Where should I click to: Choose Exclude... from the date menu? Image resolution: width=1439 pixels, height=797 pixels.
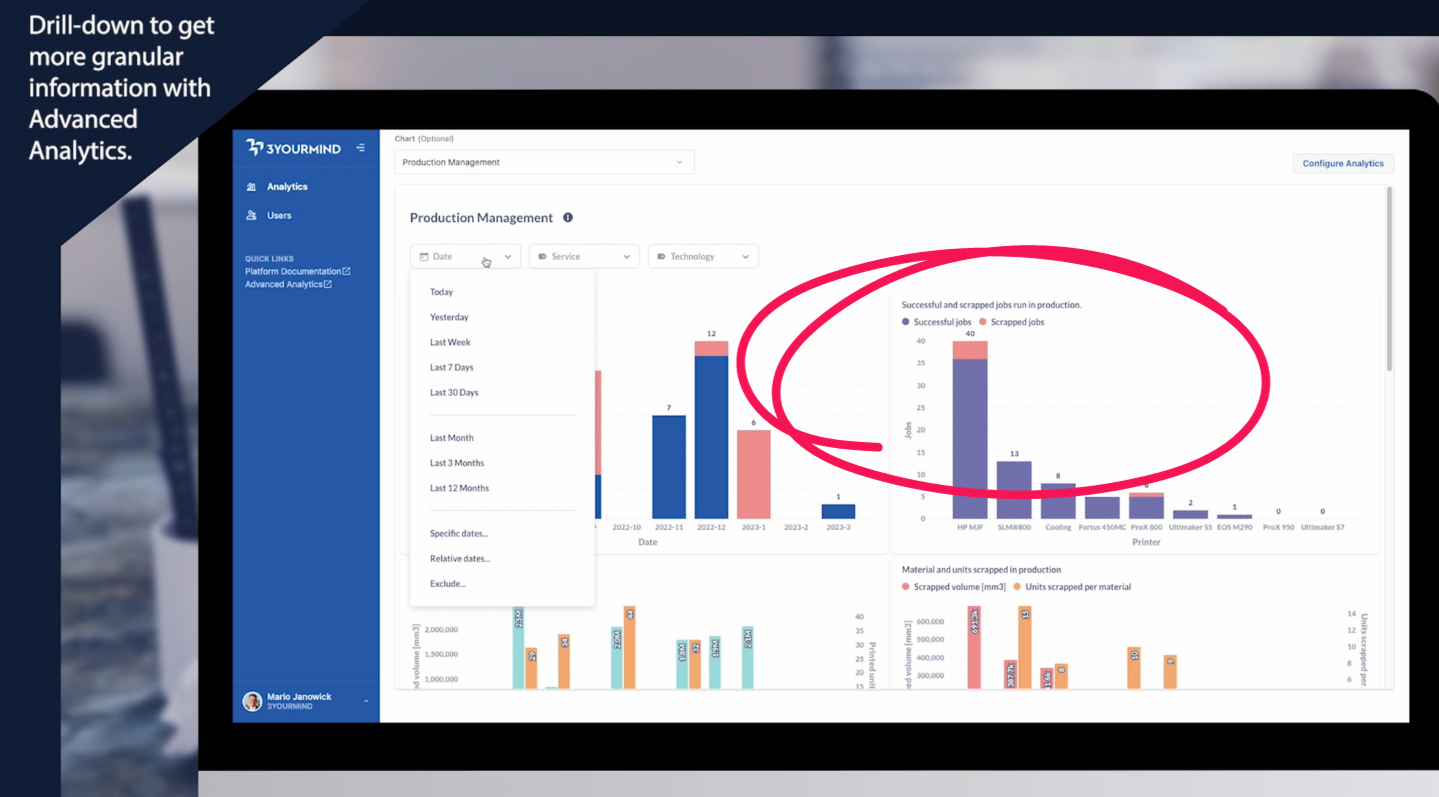[x=448, y=583]
